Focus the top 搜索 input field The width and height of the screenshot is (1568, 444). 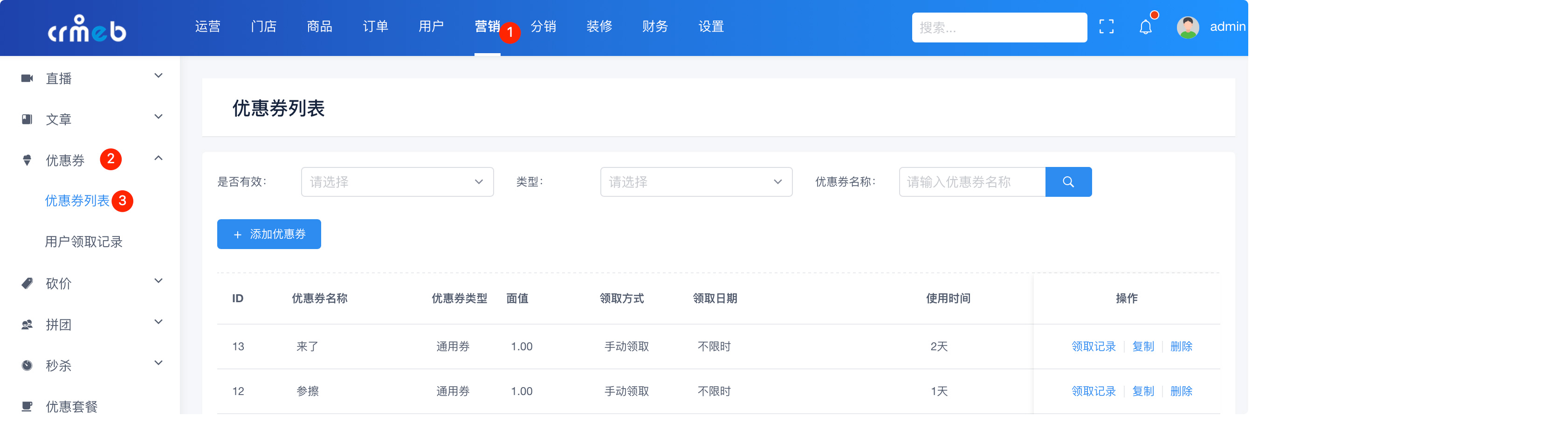[999, 28]
